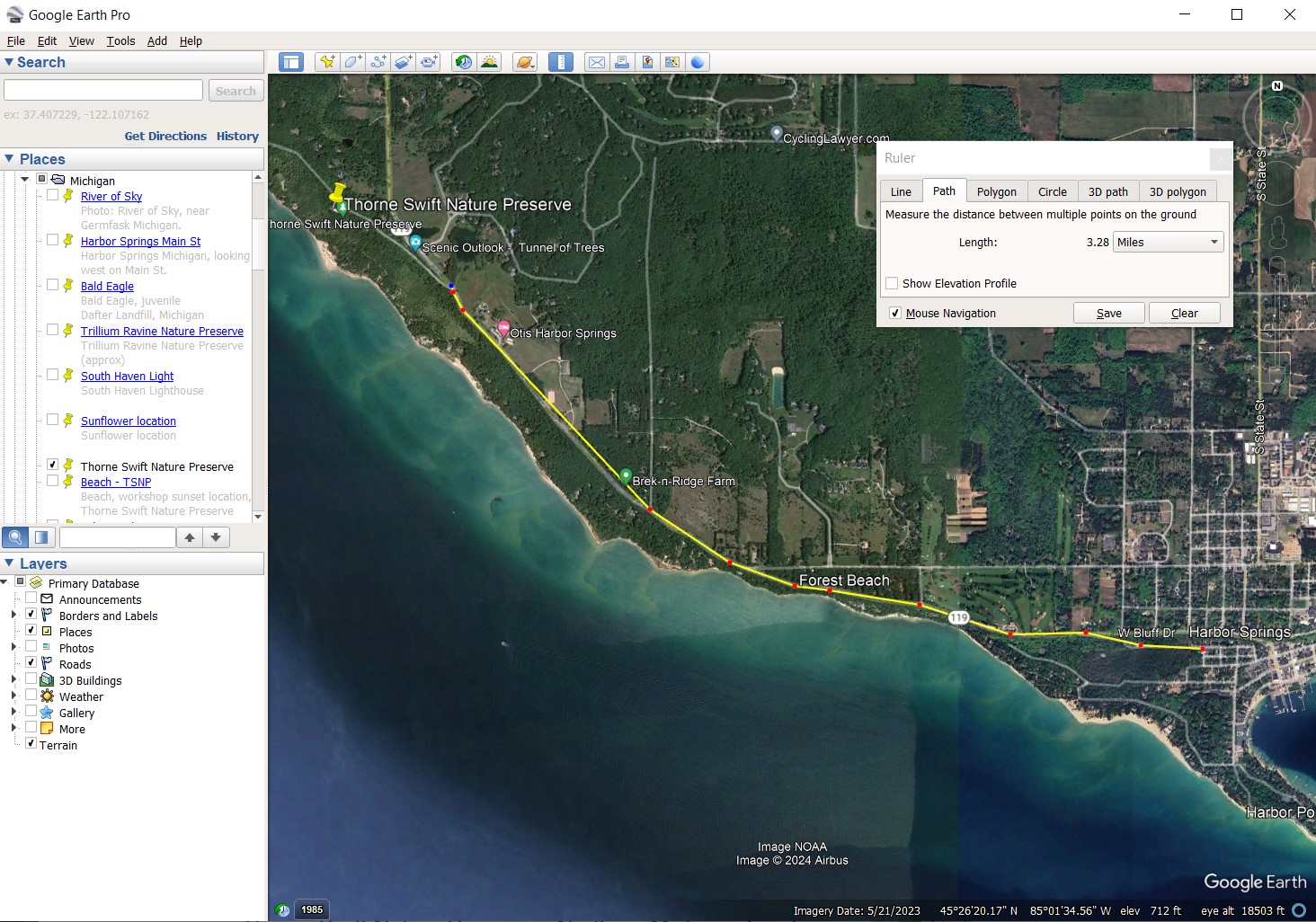
Task: Click the magnifier icon below Places list
Action: click(15, 537)
